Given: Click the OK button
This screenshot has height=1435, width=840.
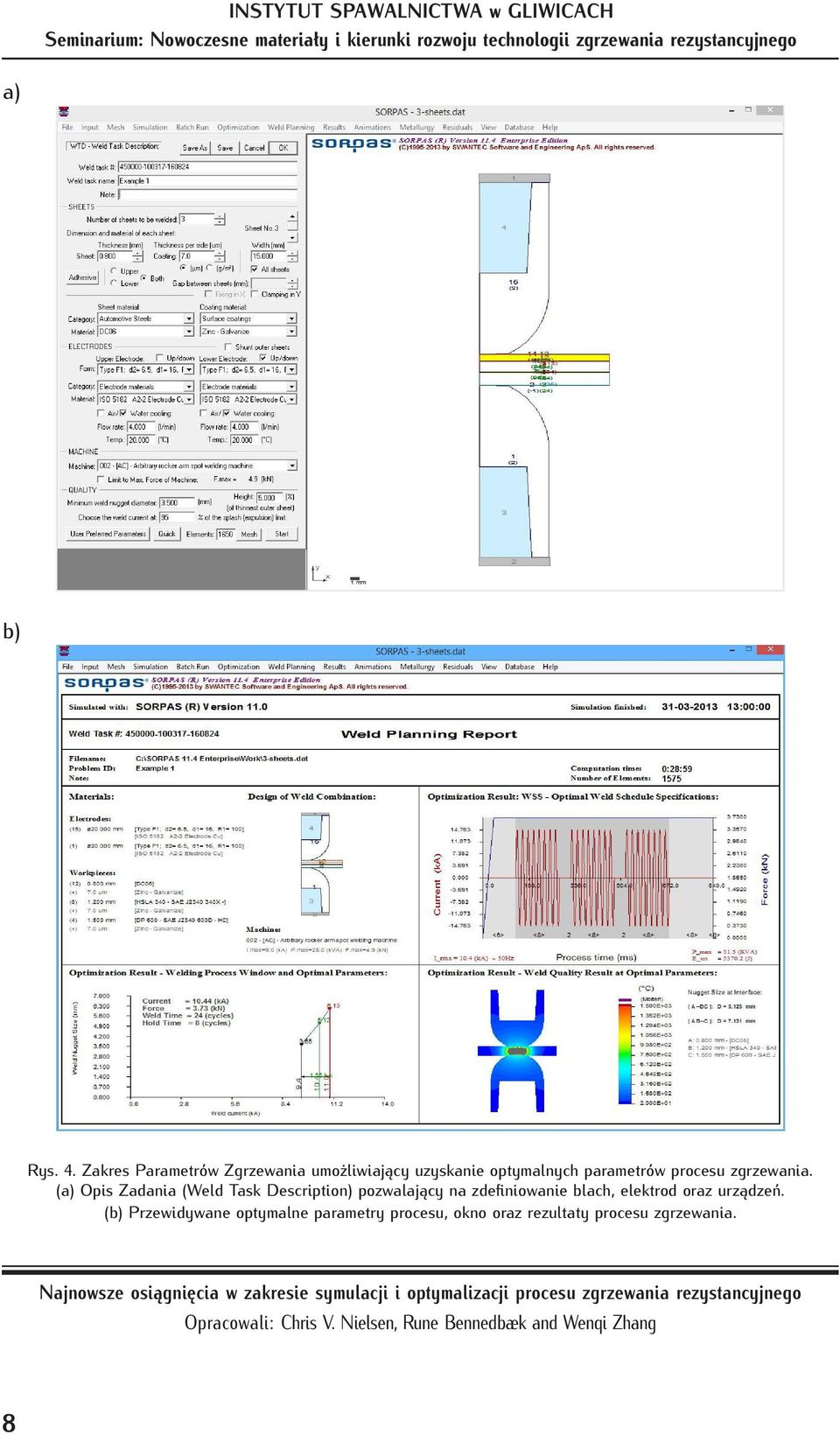Looking at the screenshot, I should [x=283, y=148].
